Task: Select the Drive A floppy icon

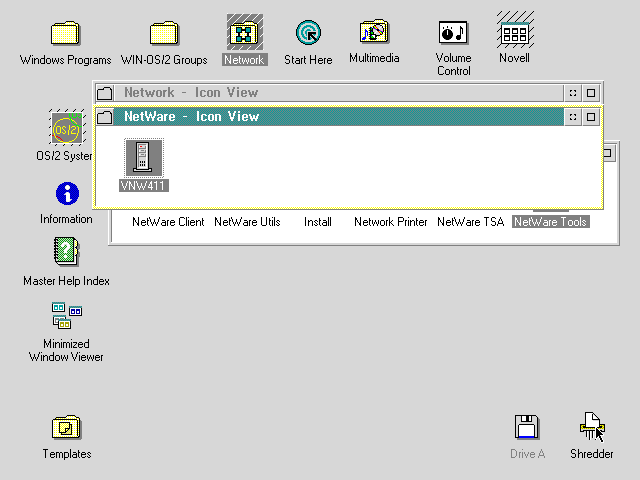Action: [x=527, y=427]
